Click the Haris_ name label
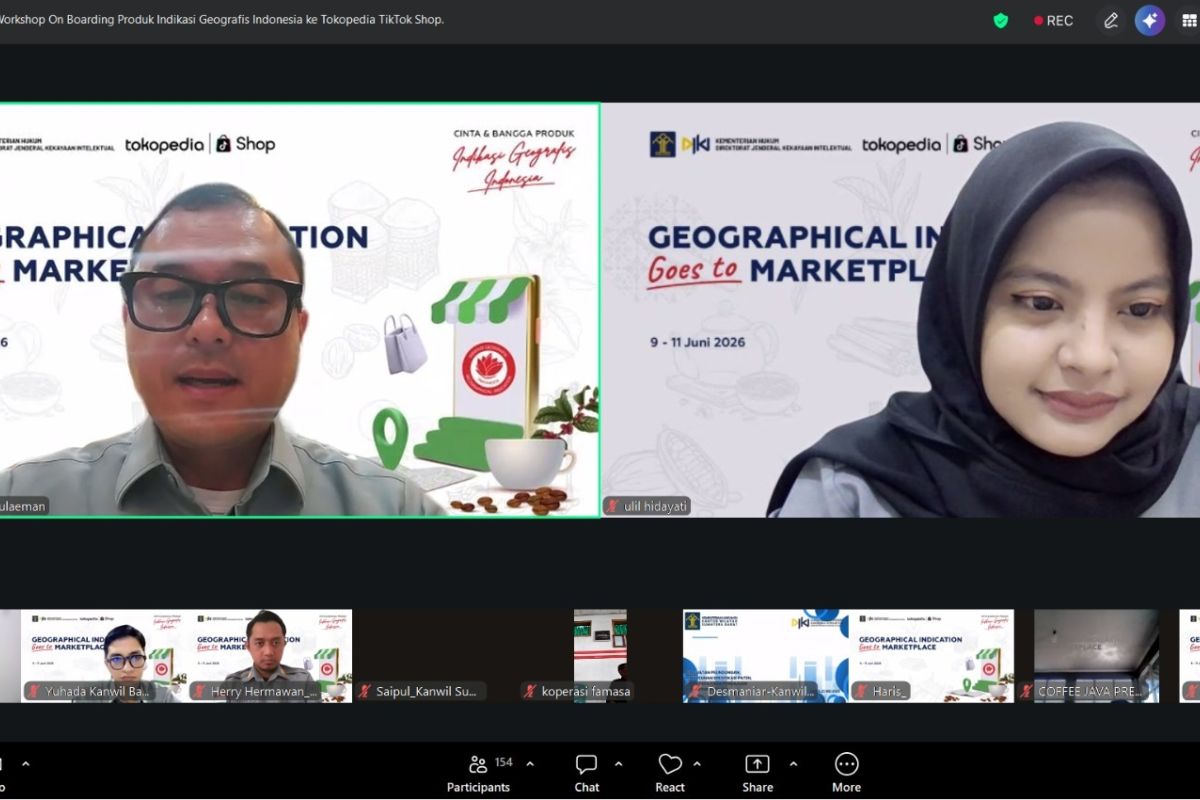 (x=888, y=691)
